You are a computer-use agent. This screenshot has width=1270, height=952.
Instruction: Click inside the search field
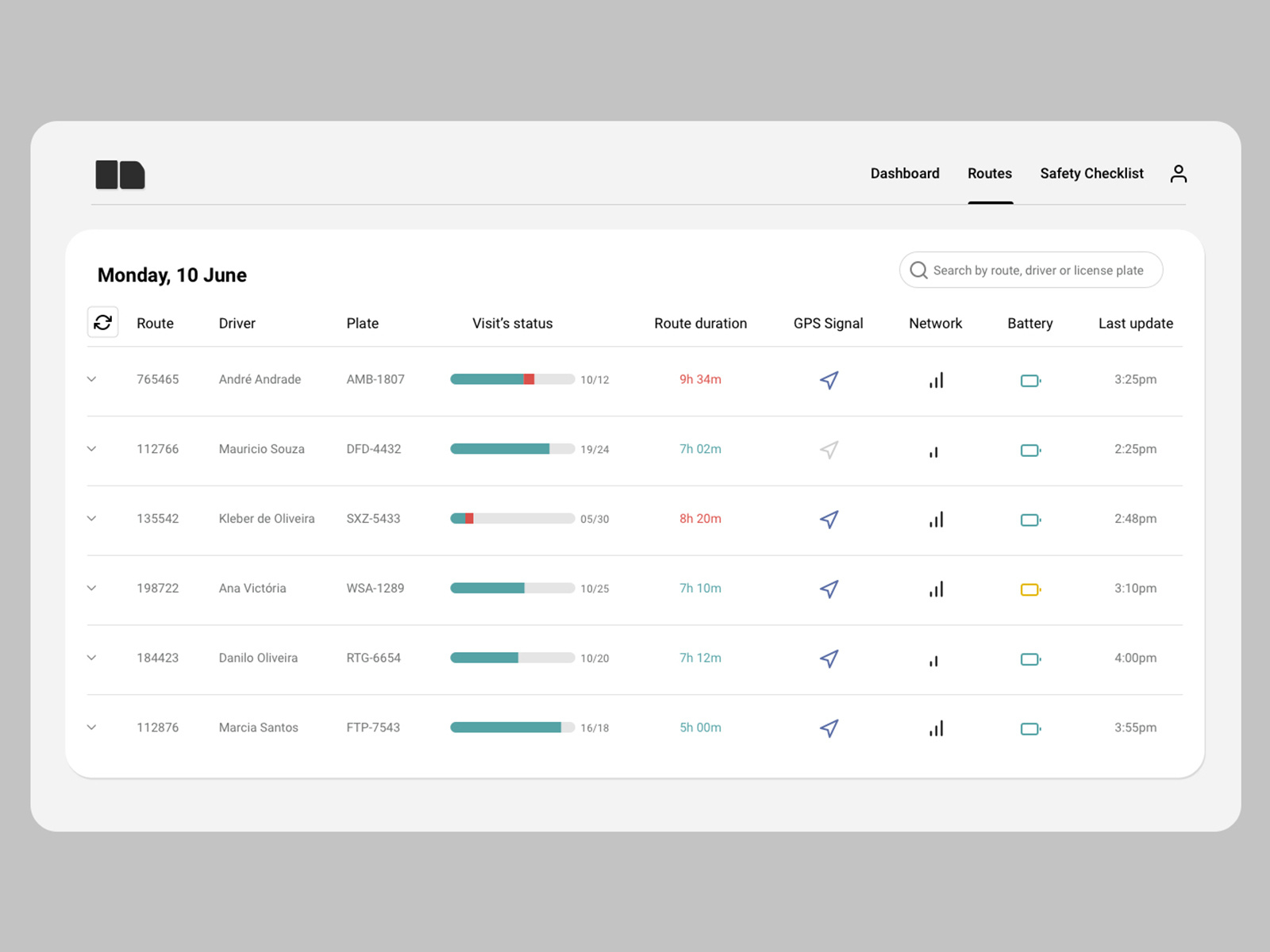coord(1032,270)
